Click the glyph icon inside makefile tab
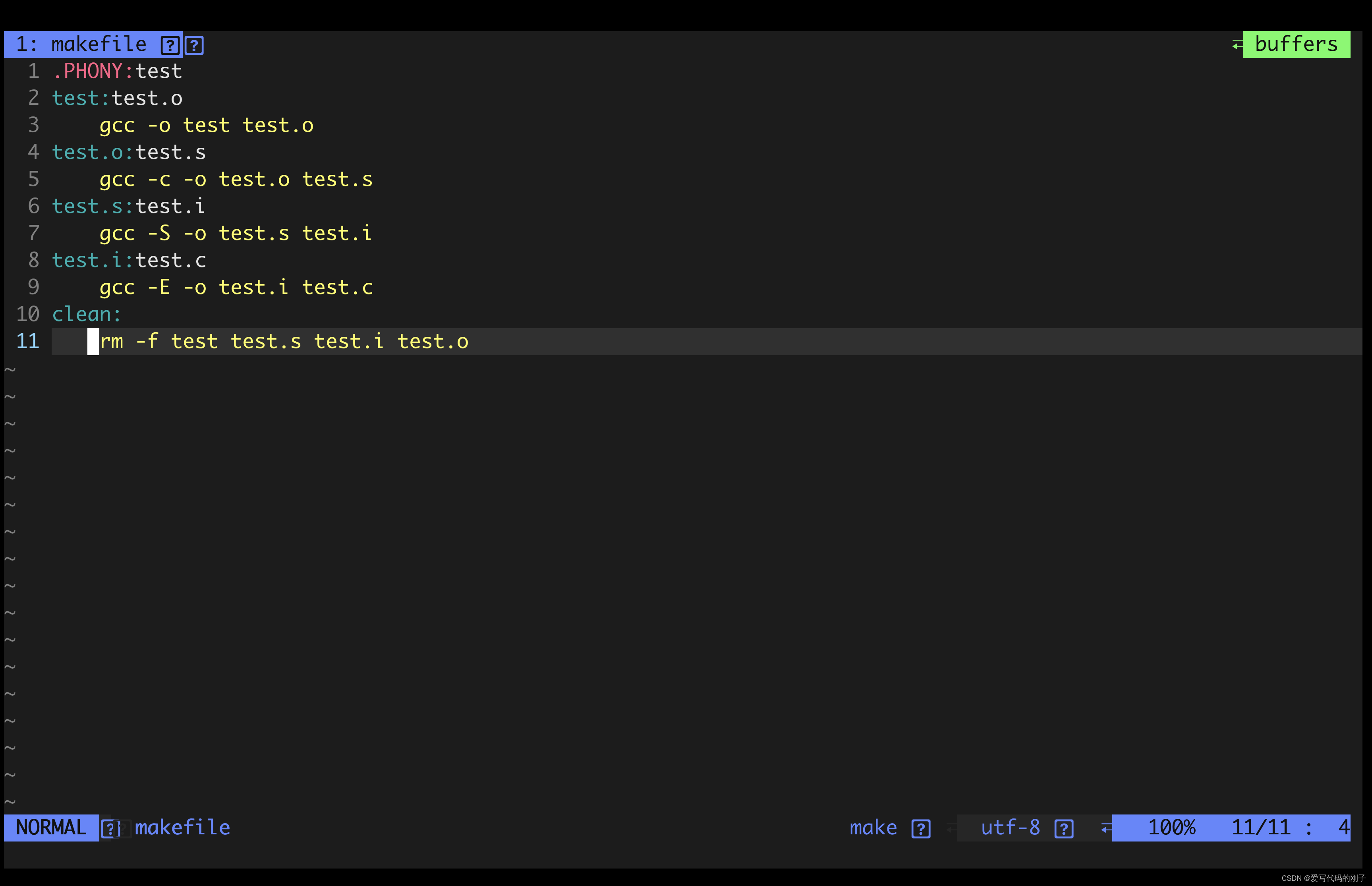Screen dimensions: 1372x886 170,45
